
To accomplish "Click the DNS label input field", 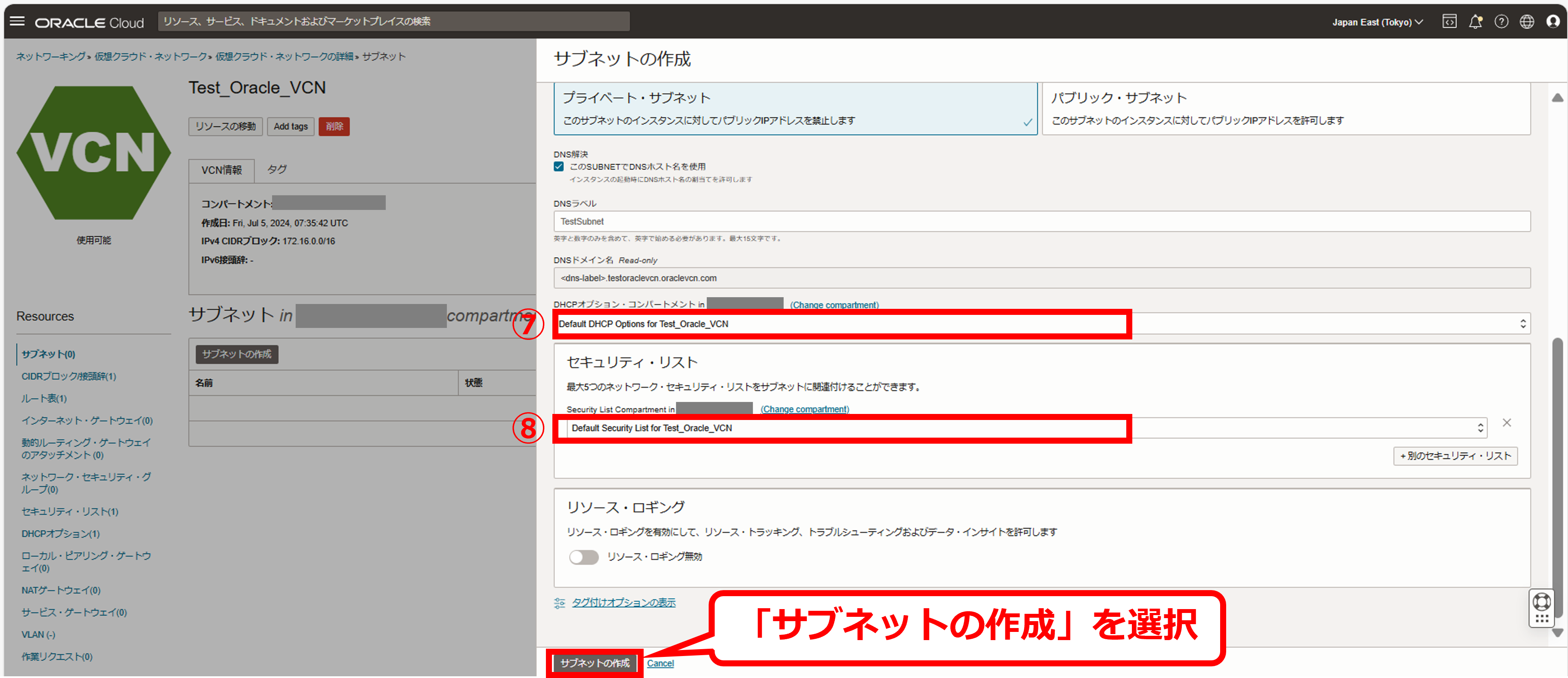I will [x=1041, y=221].
